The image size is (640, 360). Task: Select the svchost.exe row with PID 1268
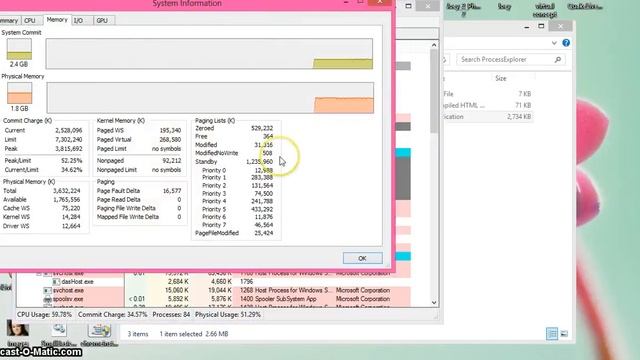click(213, 290)
